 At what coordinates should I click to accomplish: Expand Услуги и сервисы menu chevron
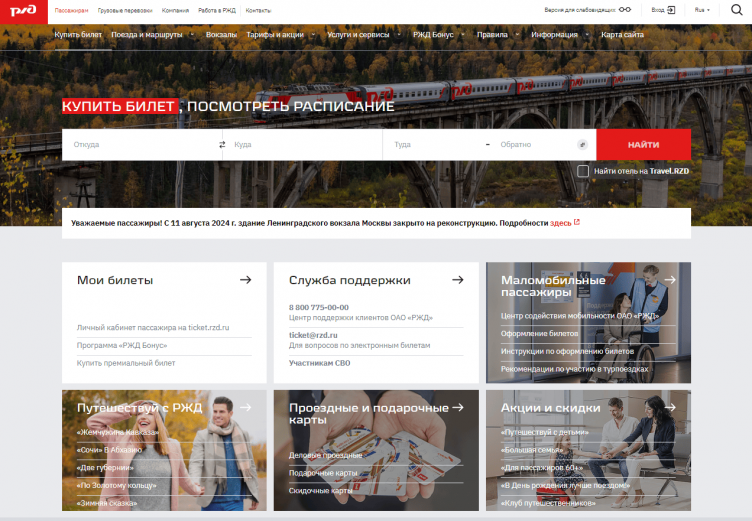[x=399, y=35]
